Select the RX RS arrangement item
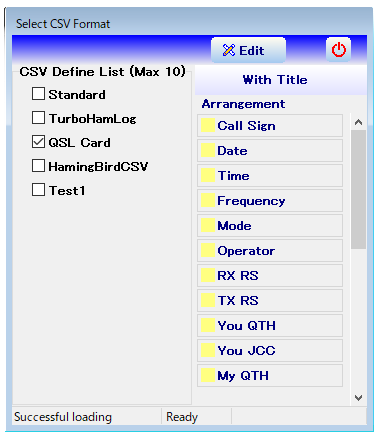This screenshot has width=379, height=437. coord(270,276)
